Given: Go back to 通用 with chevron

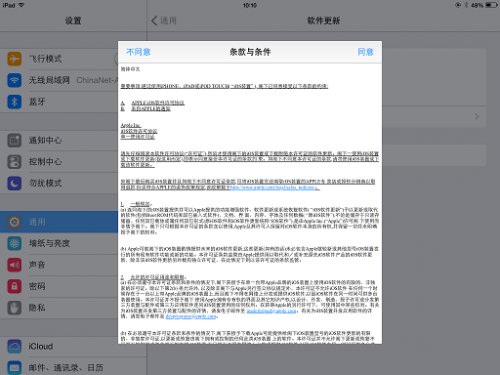Looking at the screenshot, I should coord(164,21).
